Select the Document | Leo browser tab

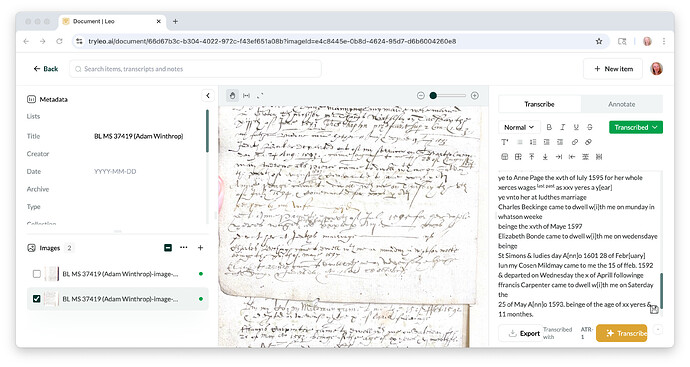112,21
